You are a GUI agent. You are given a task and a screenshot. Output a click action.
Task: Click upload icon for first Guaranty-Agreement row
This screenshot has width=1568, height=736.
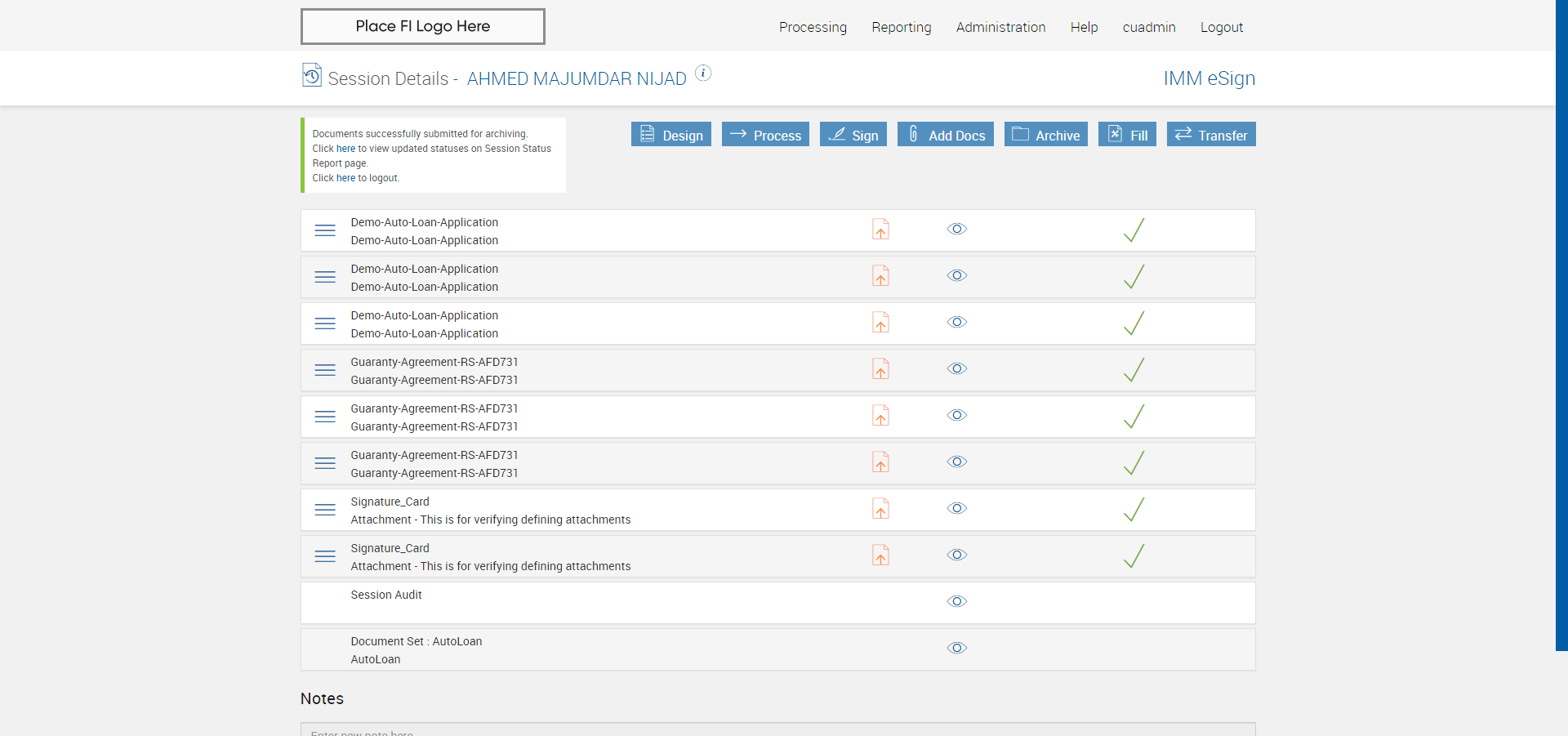tap(880, 369)
